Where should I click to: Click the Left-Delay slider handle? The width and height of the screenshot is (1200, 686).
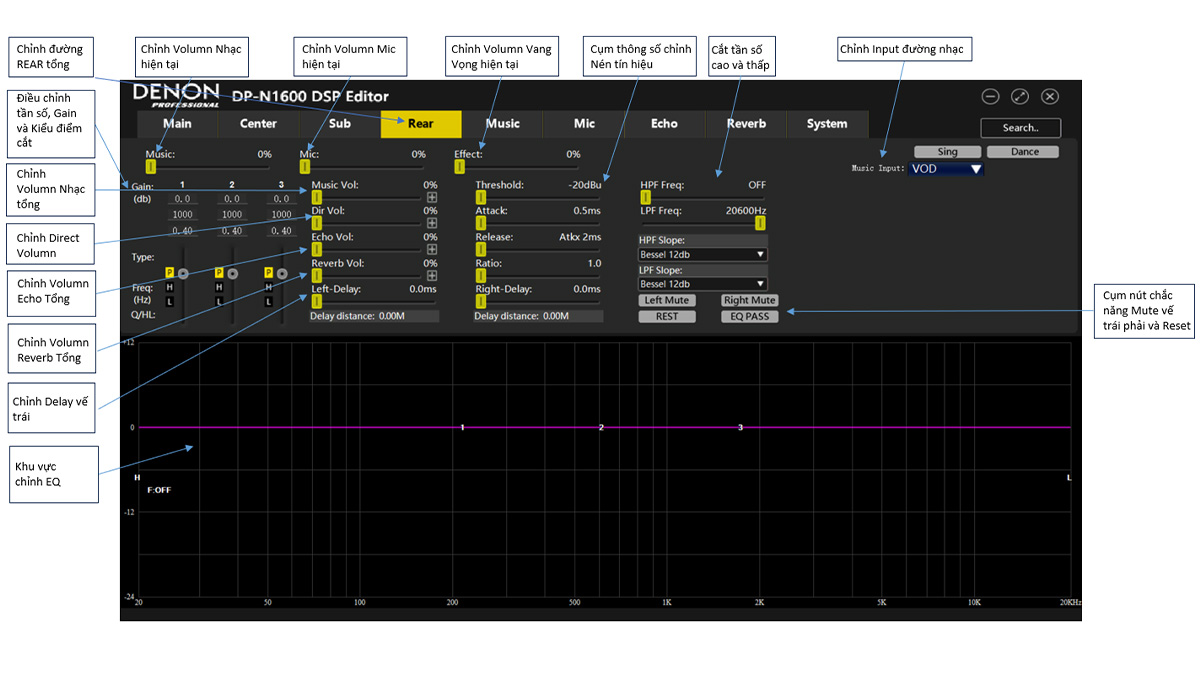(316, 301)
